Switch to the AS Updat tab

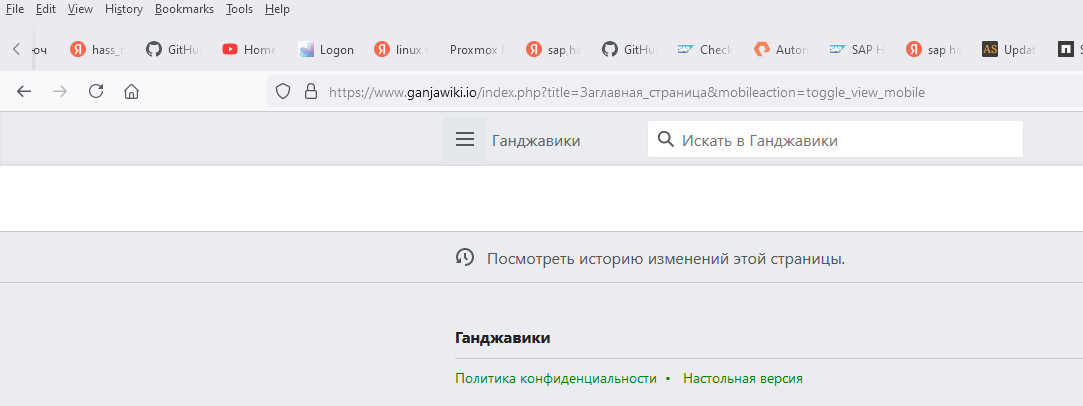coord(1009,50)
